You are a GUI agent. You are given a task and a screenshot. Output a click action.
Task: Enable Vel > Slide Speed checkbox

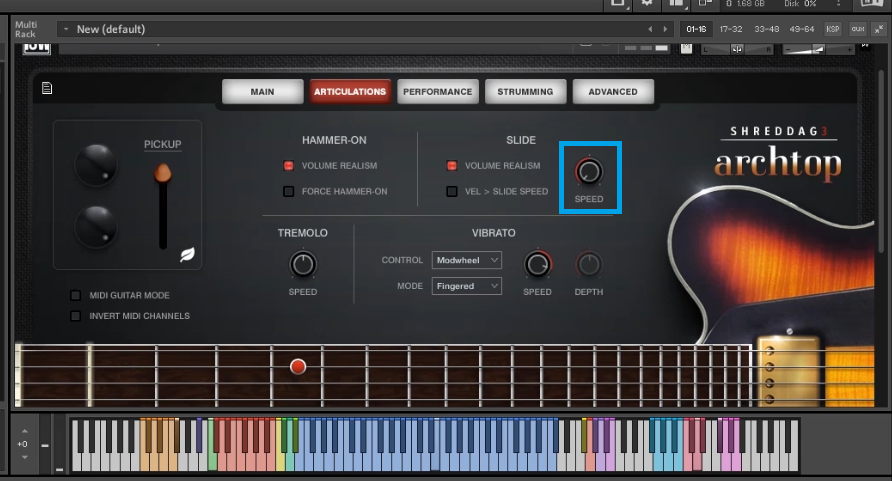click(x=452, y=192)
